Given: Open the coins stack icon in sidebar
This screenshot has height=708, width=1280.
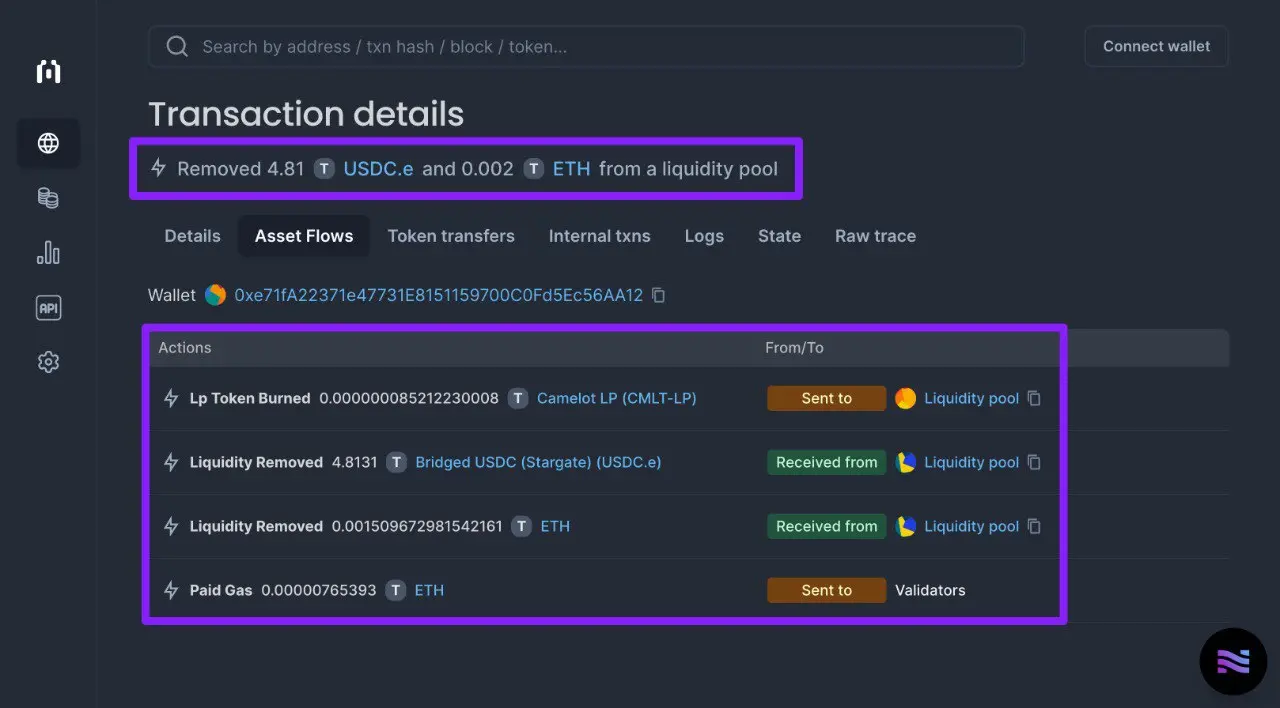Looking at the screenshot, I should point(48,198).
